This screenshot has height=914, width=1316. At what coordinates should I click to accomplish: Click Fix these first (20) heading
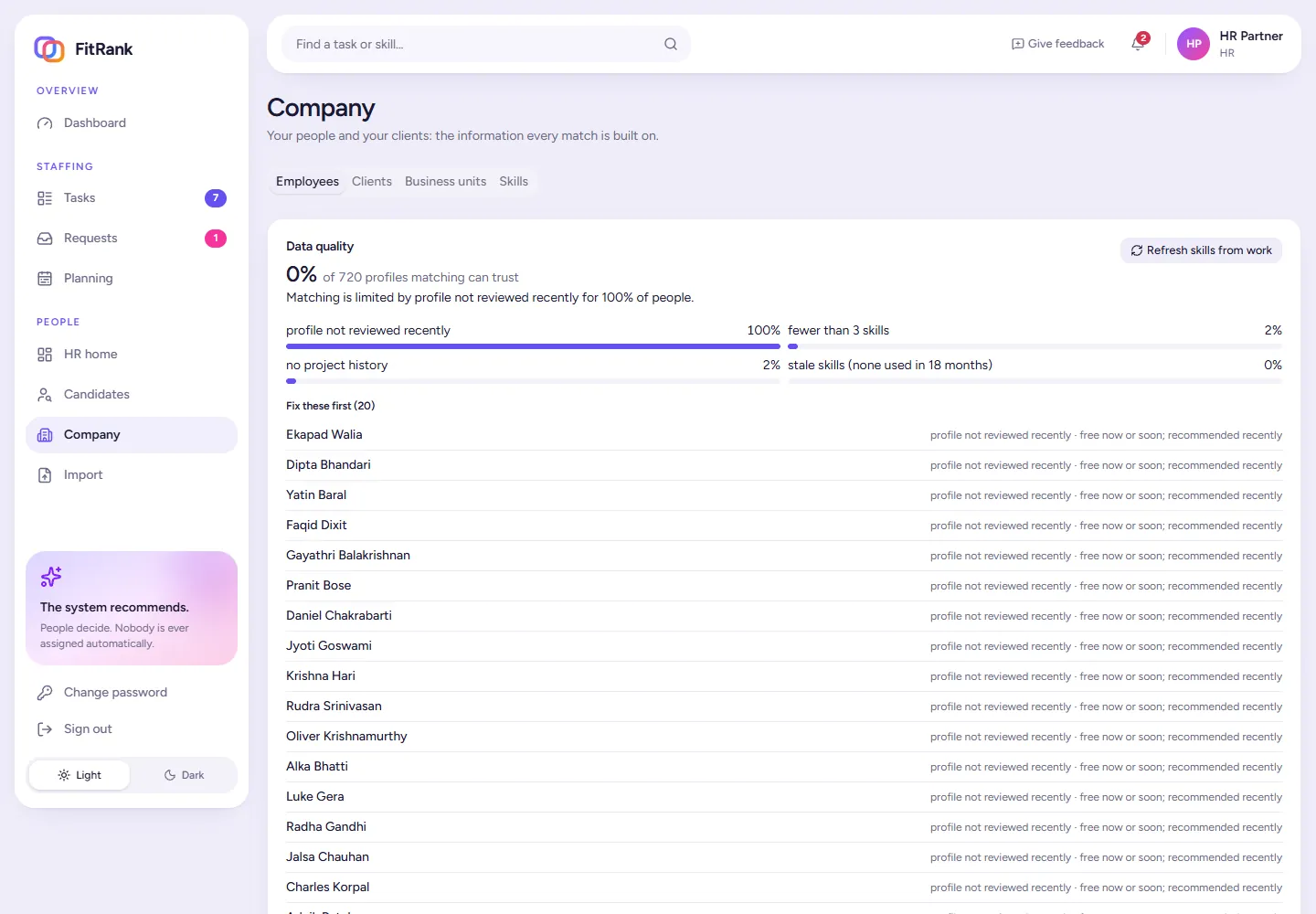point(330,406)
